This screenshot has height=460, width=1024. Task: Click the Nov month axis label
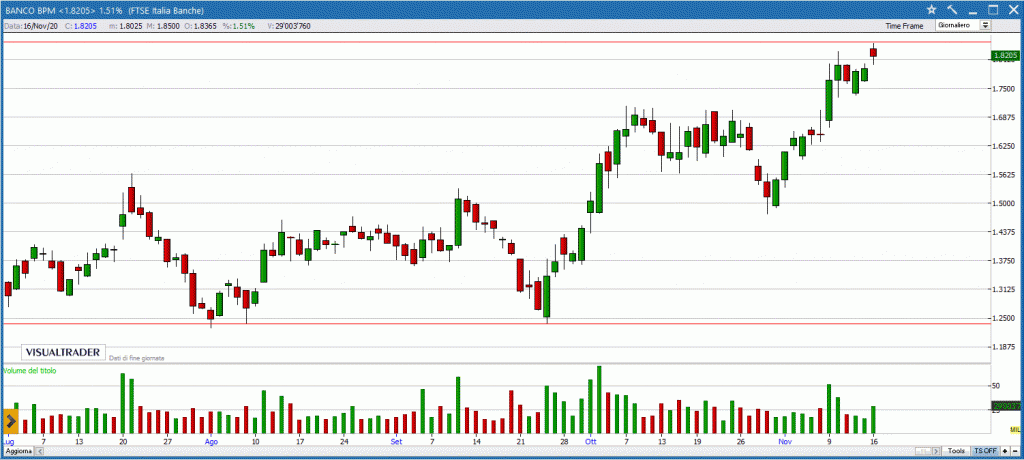(784, 442)
